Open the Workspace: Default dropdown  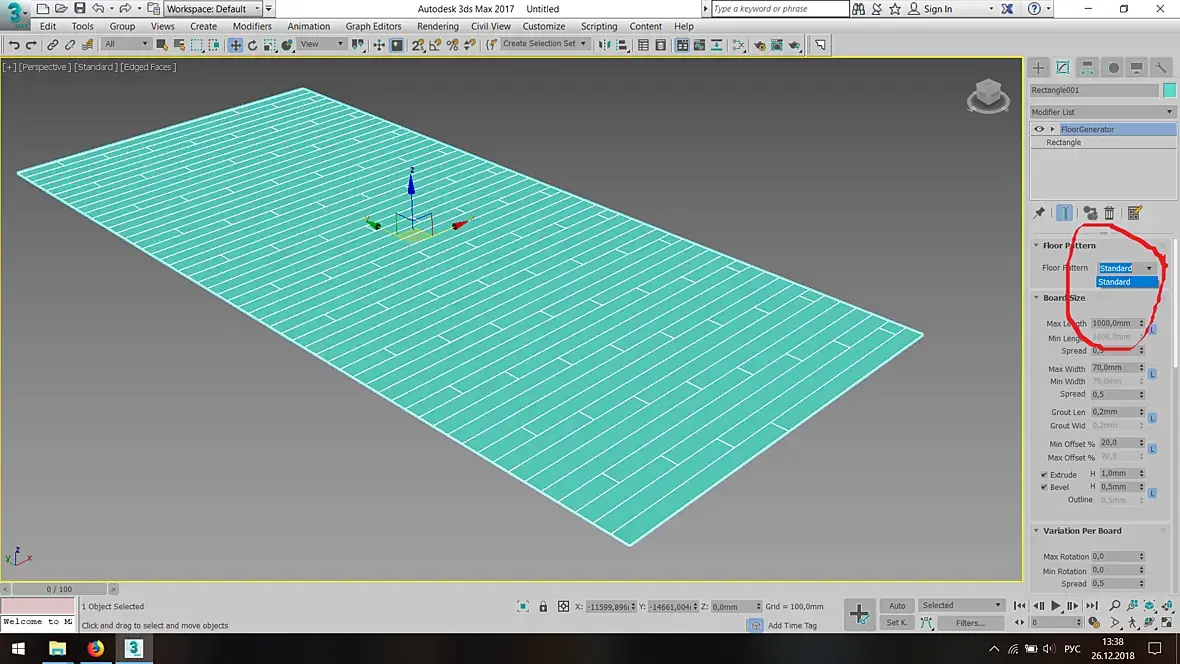click(x=212, y=9)
